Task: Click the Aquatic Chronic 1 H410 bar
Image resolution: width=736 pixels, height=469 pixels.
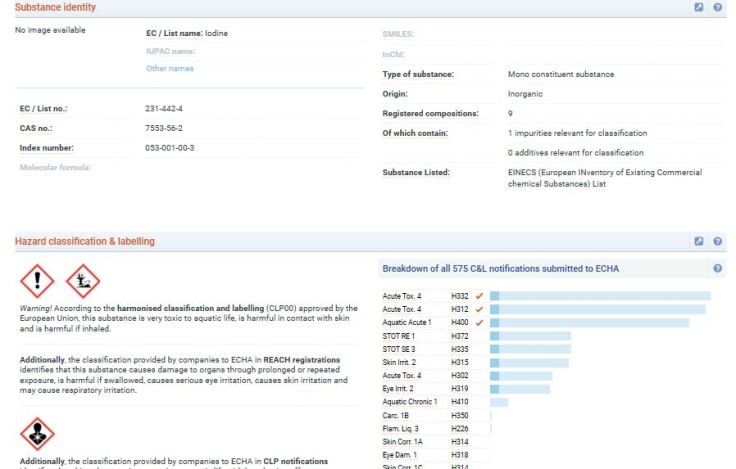Action: tap(499, 402)
